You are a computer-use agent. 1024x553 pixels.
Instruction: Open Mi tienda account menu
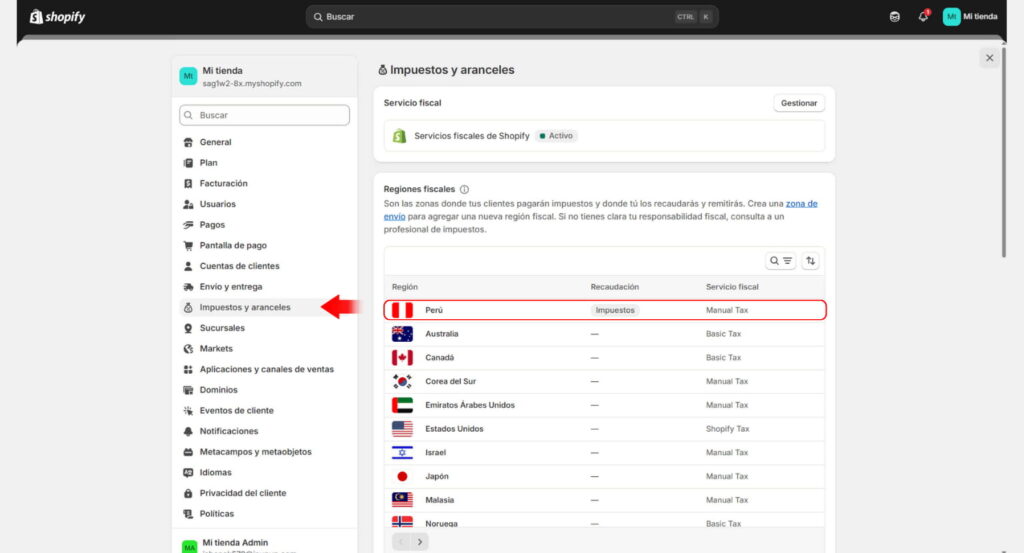970,16
